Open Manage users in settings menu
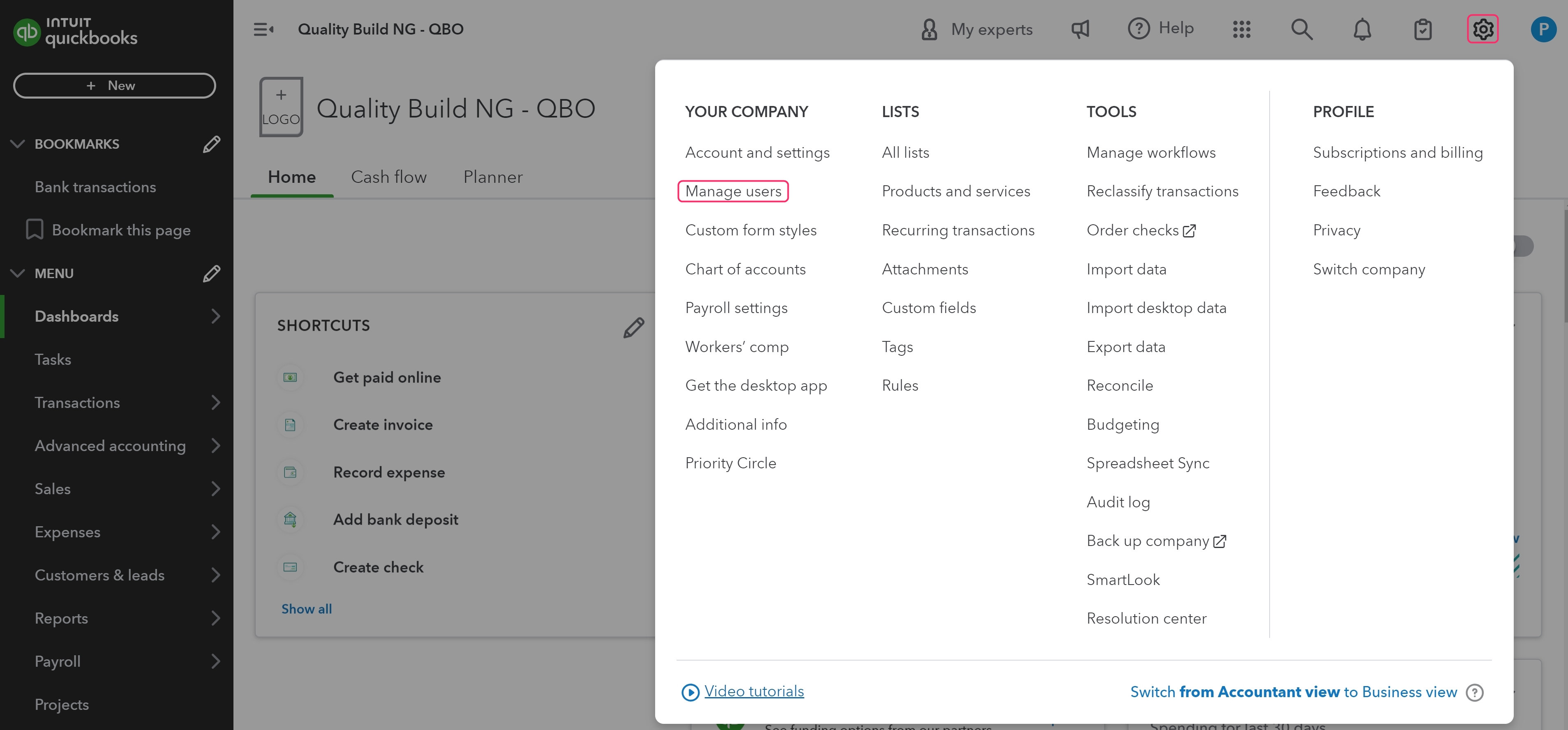This screenshot has height=730, width=1568. click(733, 191)
